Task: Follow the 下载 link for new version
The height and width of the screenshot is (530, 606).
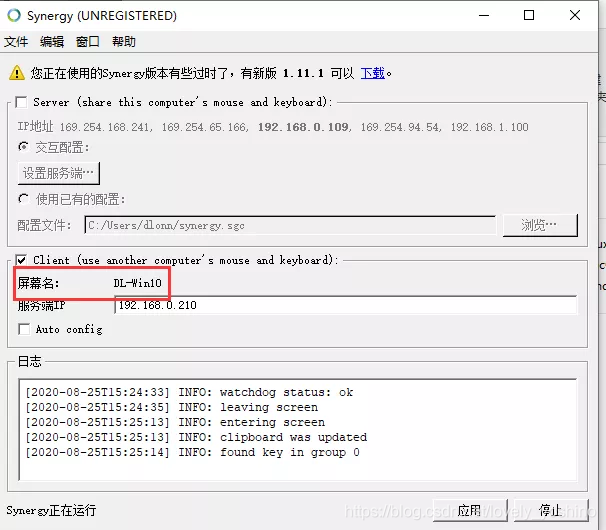Action: pos(373,73)
